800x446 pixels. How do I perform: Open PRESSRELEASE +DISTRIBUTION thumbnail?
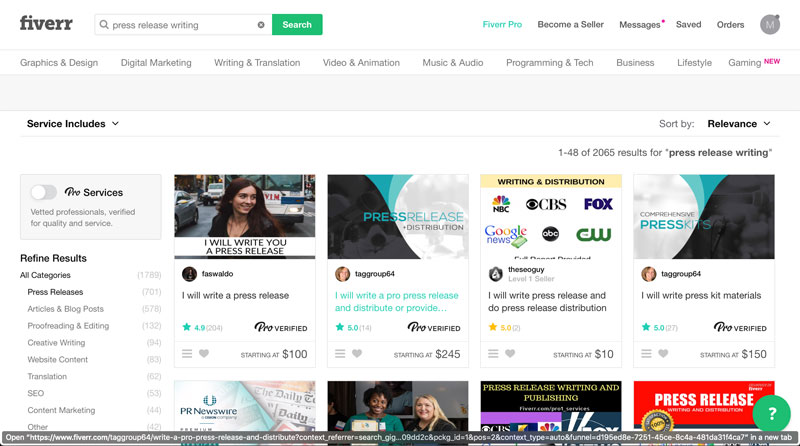click(x=397, y=217)
